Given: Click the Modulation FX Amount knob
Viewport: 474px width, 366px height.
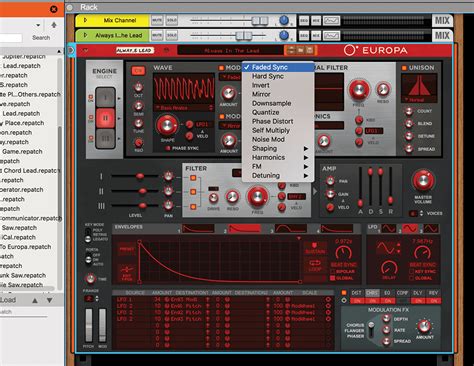Looking at the screenshot, I should 424,326.
